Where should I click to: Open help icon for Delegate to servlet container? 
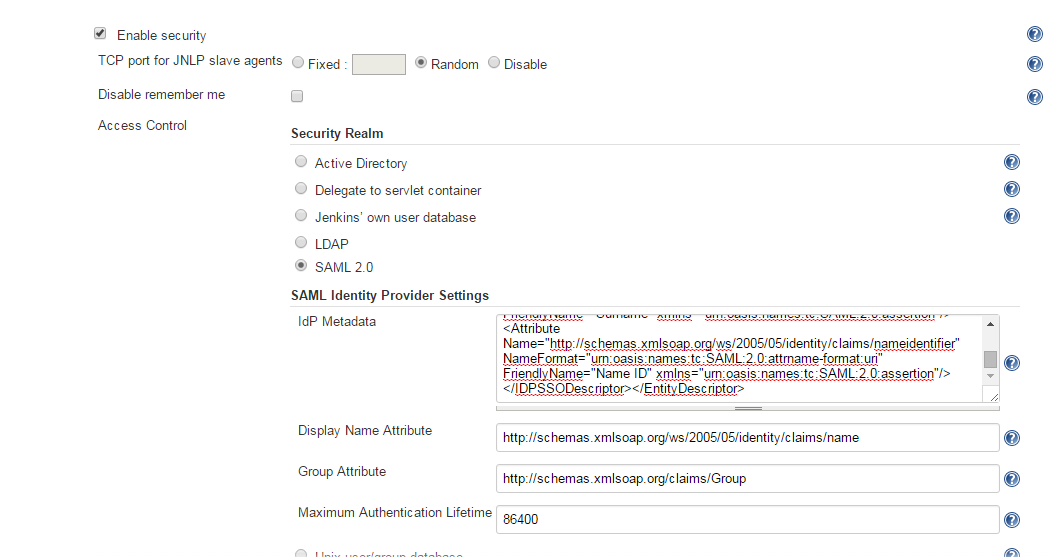tap(1012, 189)
